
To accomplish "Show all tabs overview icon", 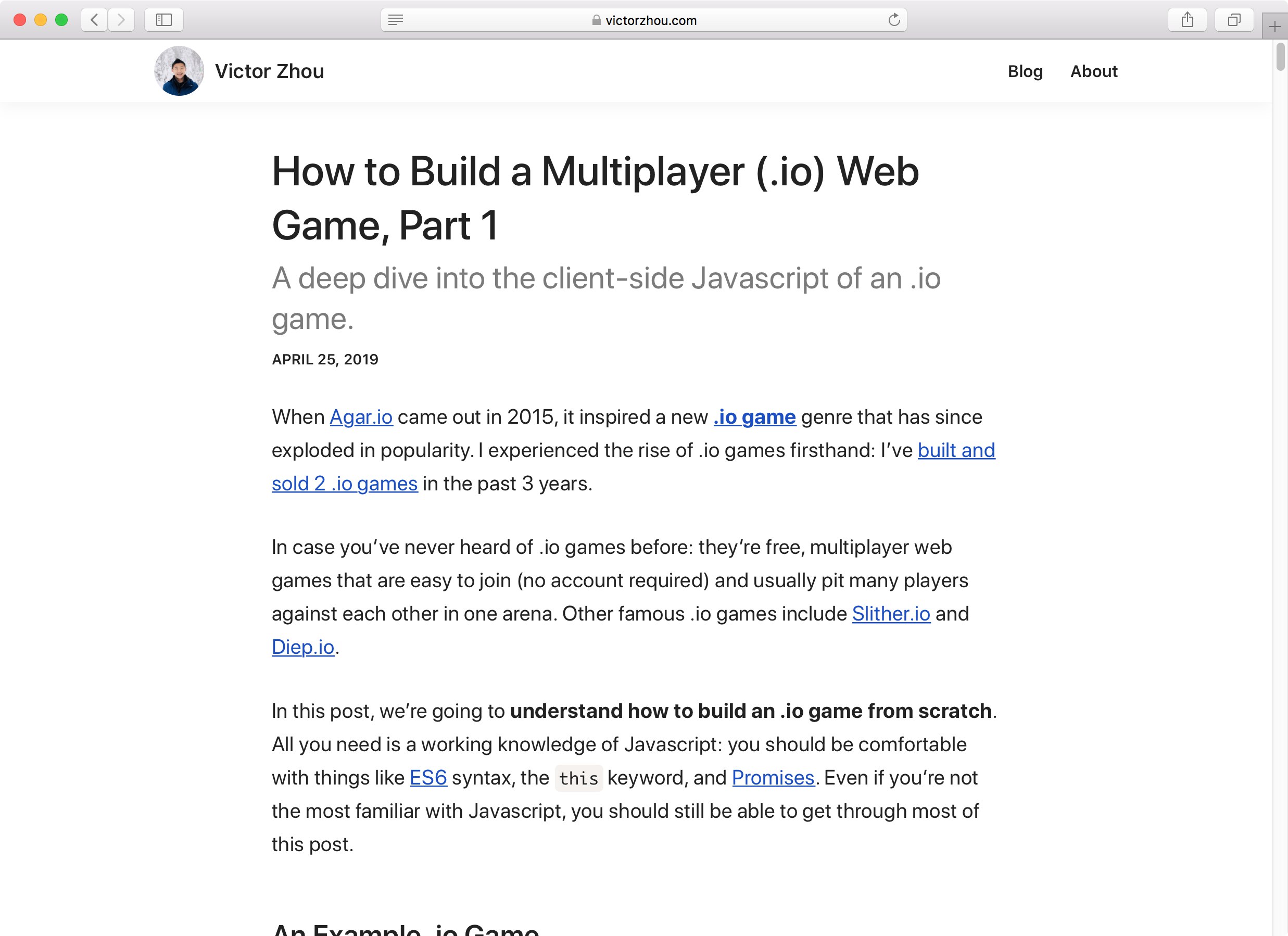I will point(1233,20).
